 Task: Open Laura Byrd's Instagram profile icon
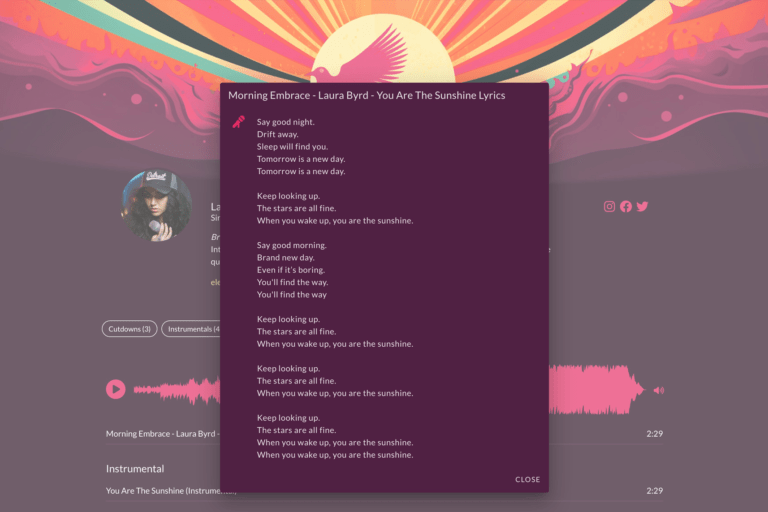[609, 206]
